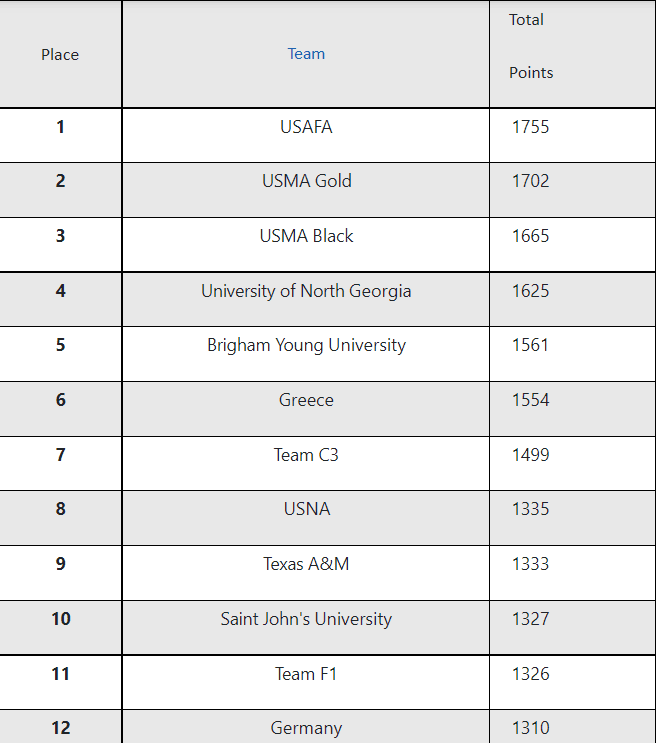Click the 1755 total points value
This screenshot has height=743, width=656.
(x=530, y=127)
